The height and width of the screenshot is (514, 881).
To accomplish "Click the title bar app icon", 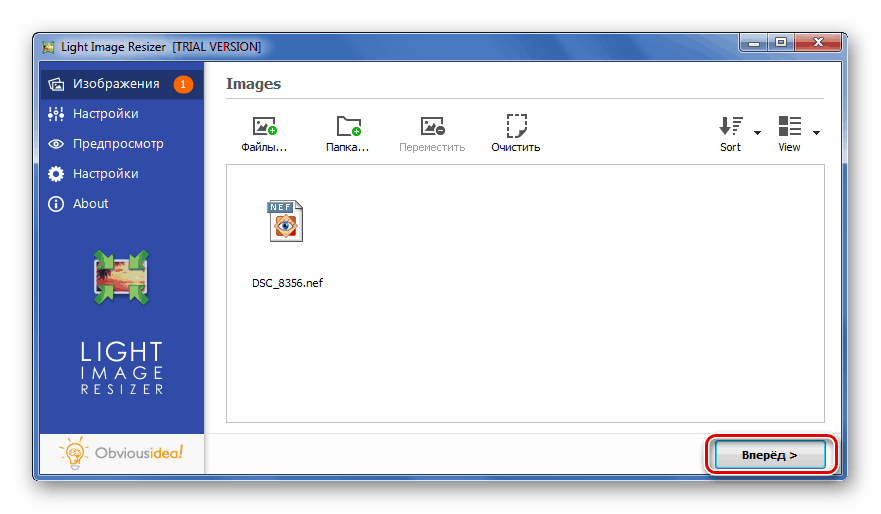I will tap(49, 47).
